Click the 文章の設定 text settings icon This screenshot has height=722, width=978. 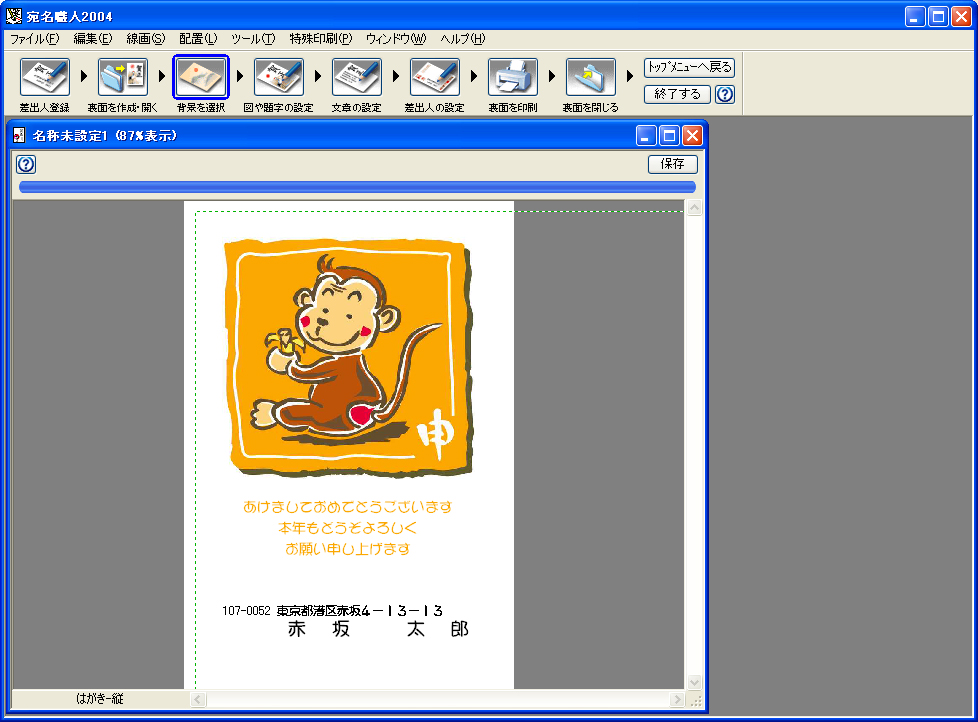coord(357,77)
